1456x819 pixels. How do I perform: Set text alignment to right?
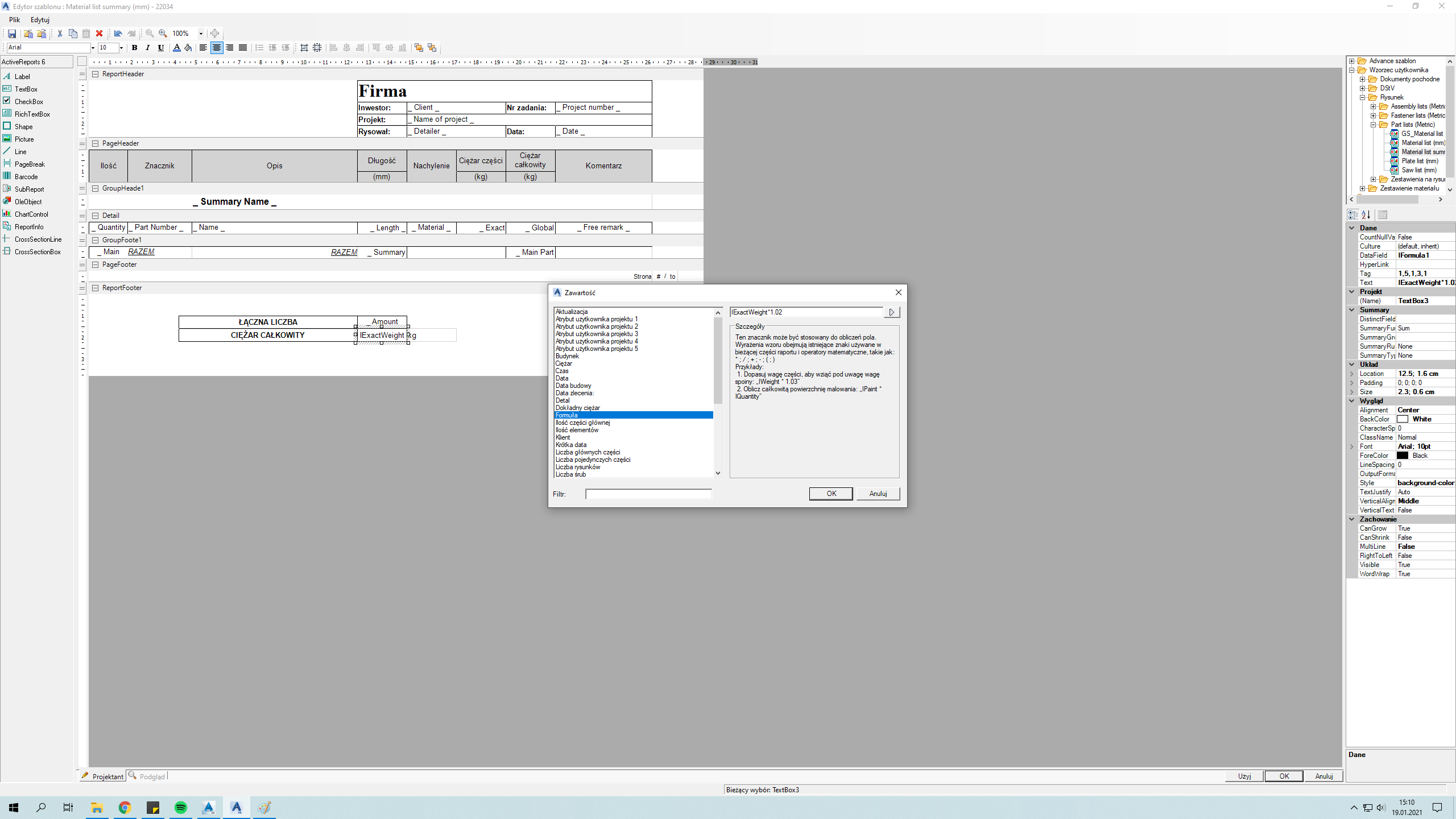tap(229, 48)
